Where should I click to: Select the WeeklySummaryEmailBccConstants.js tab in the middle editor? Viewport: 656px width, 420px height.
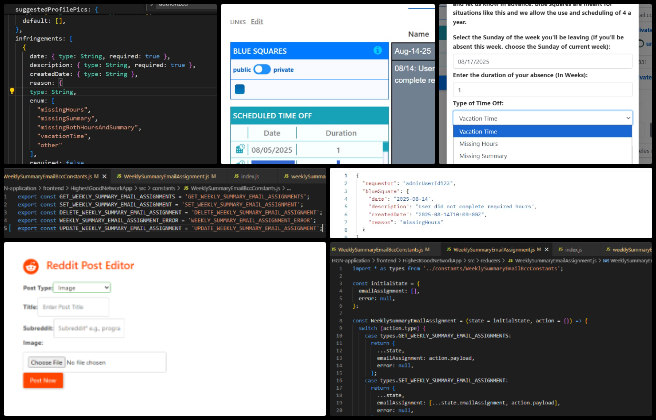tap(50, 177)
